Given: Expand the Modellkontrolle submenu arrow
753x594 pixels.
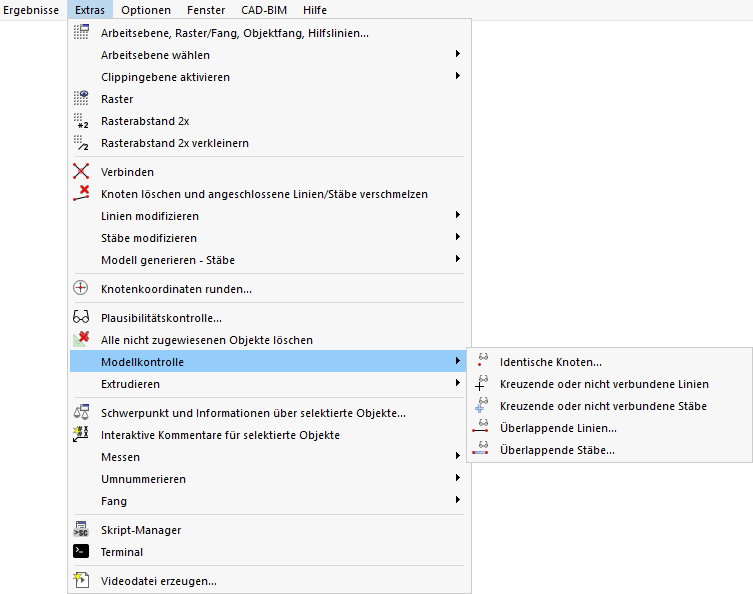Looking at the screenshot, I should tap(458, 361).
